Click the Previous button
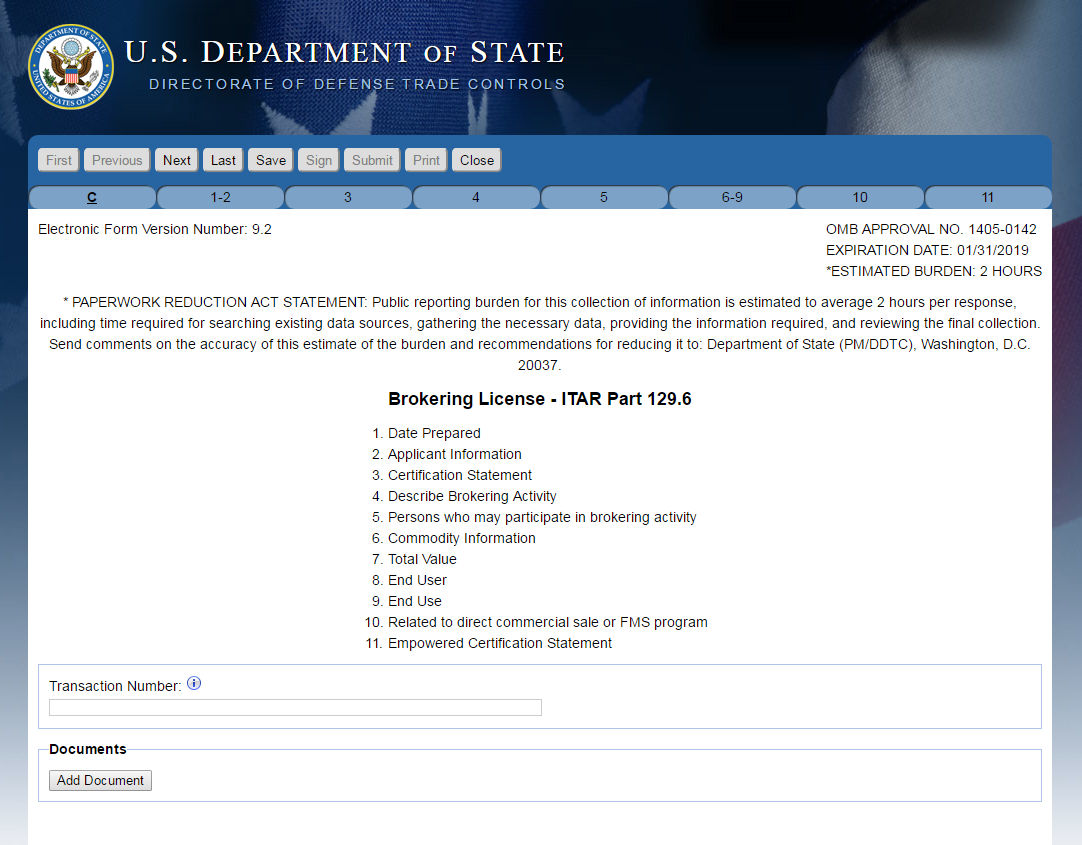This screenshot has width=1082, height=845. click(117, 160)
